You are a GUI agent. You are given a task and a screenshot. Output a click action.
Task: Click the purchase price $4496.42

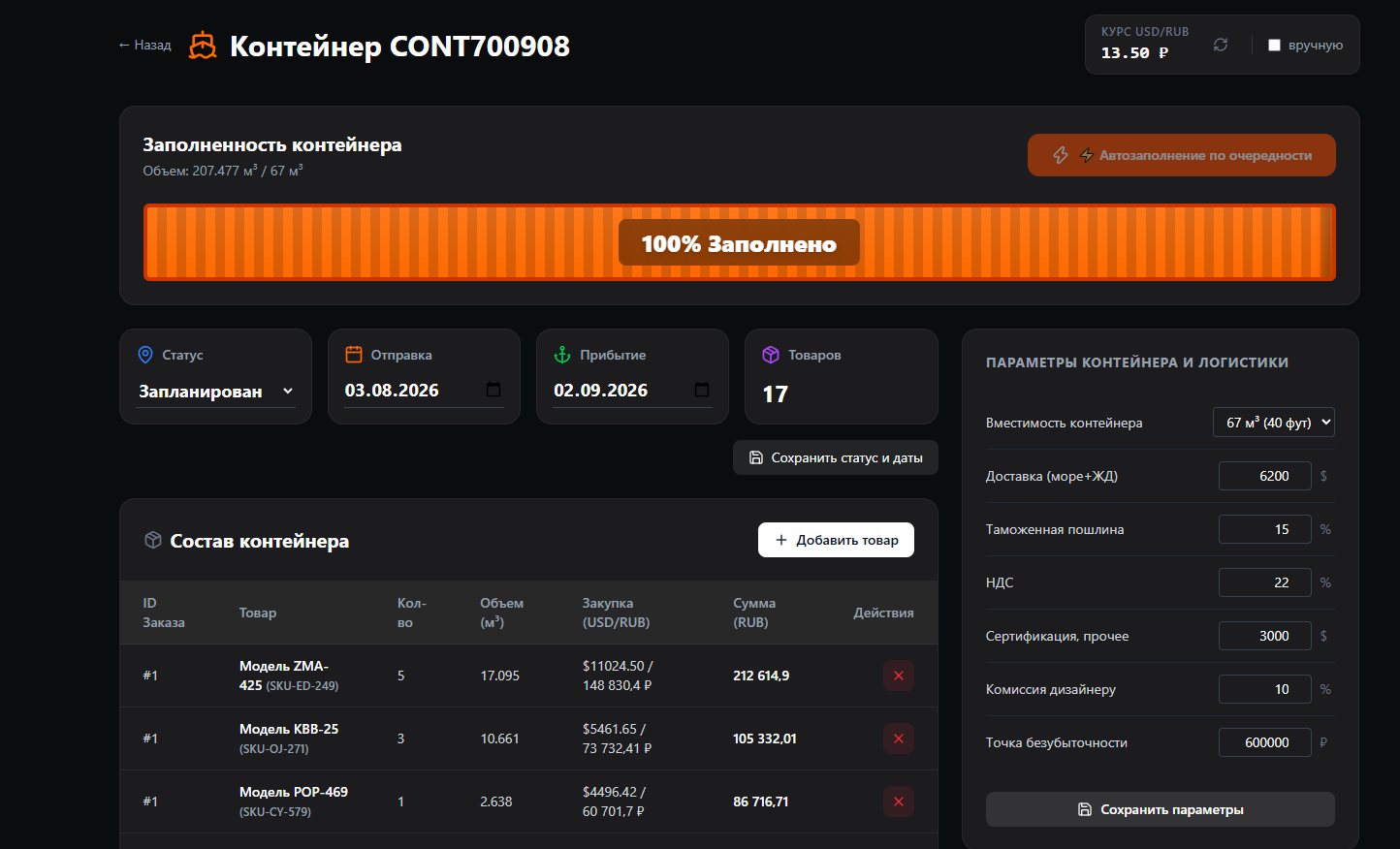(610, 792)
